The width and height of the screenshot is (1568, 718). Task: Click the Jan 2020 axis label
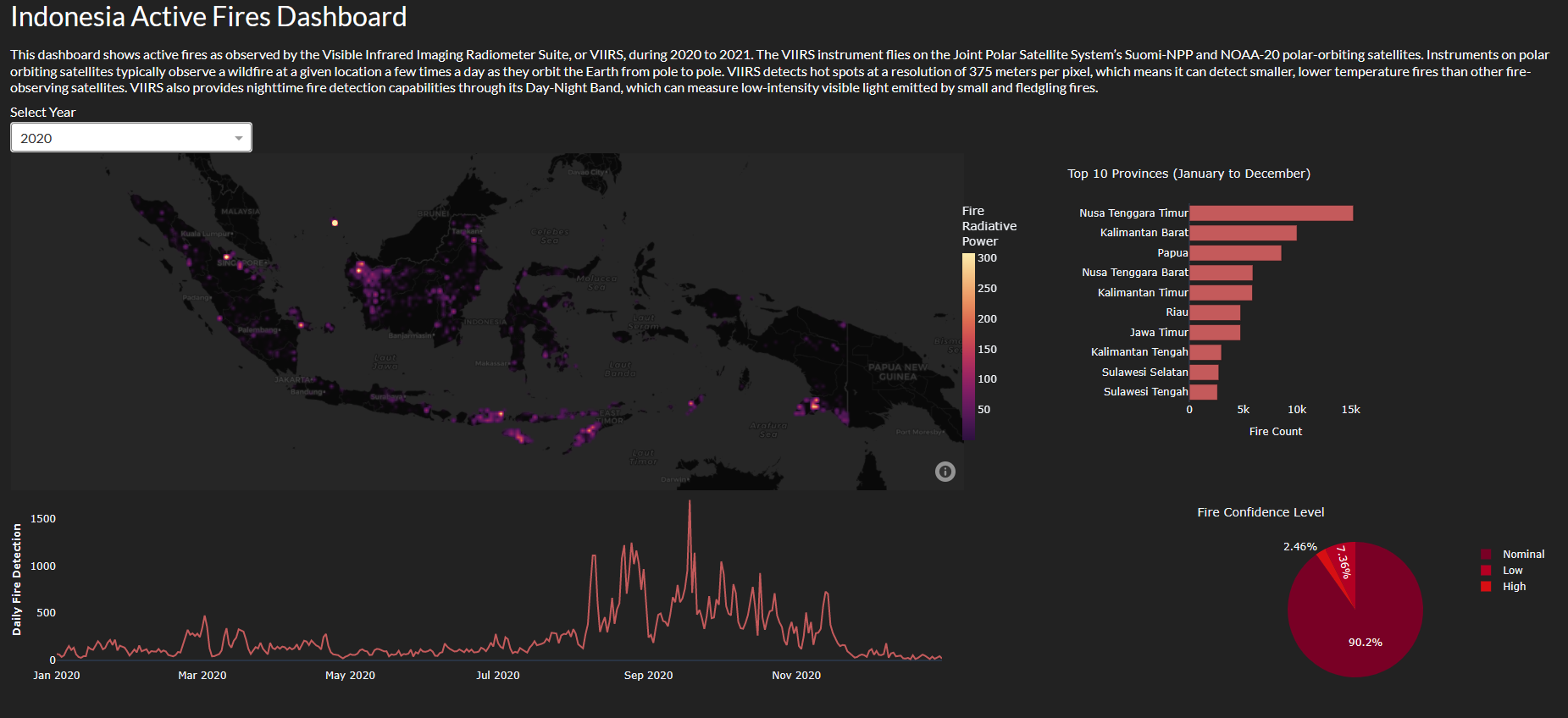coord(57,675)
